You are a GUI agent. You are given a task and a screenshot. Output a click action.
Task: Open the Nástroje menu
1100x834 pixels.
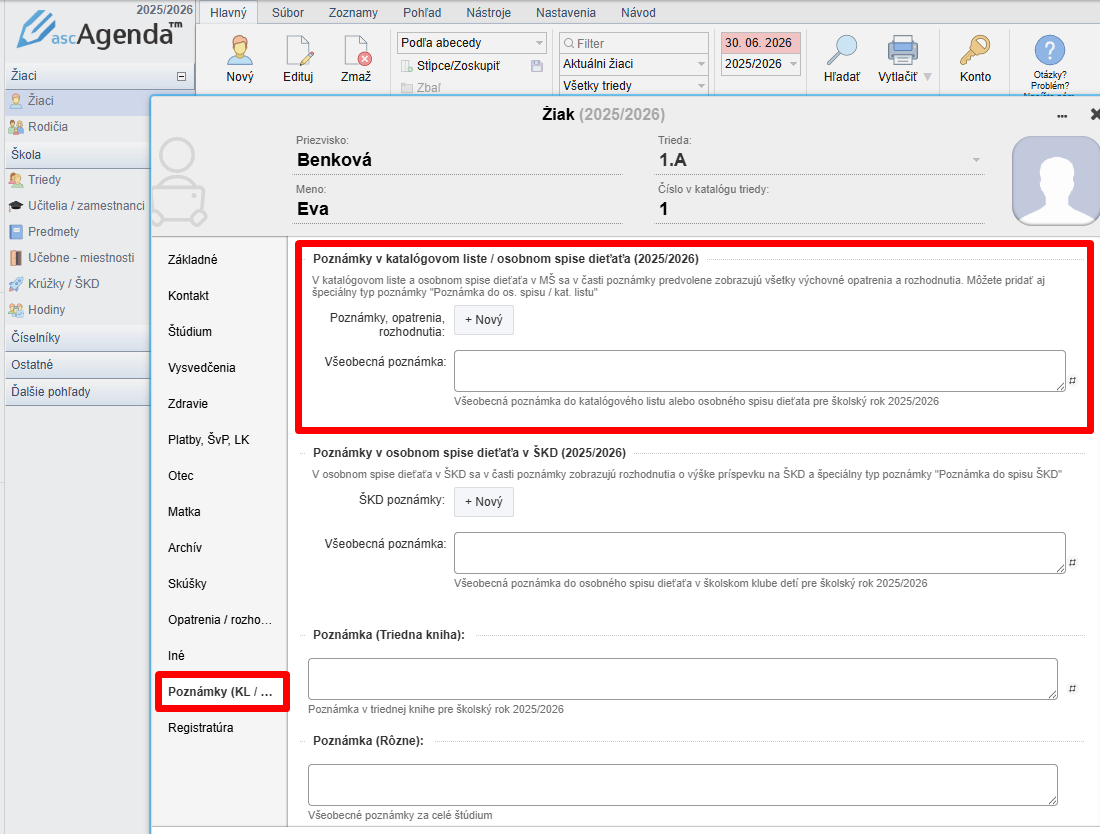(488, 13)
